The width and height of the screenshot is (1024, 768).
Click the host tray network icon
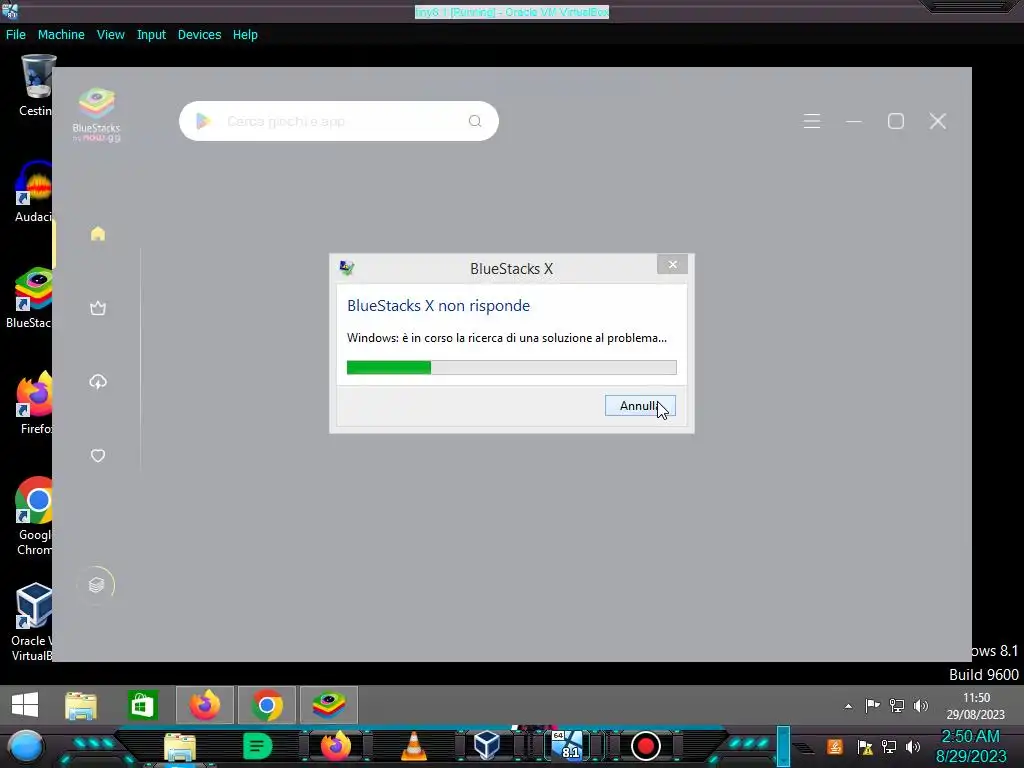889,747
